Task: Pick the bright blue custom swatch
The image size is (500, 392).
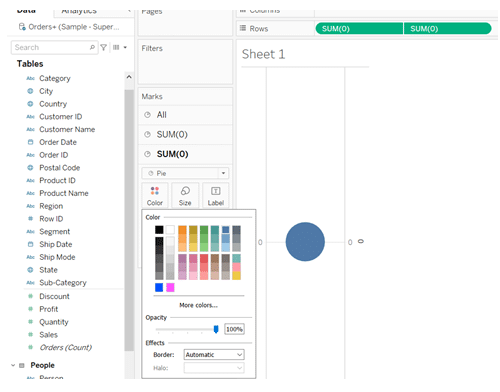Action: click(x=159, y=287)
